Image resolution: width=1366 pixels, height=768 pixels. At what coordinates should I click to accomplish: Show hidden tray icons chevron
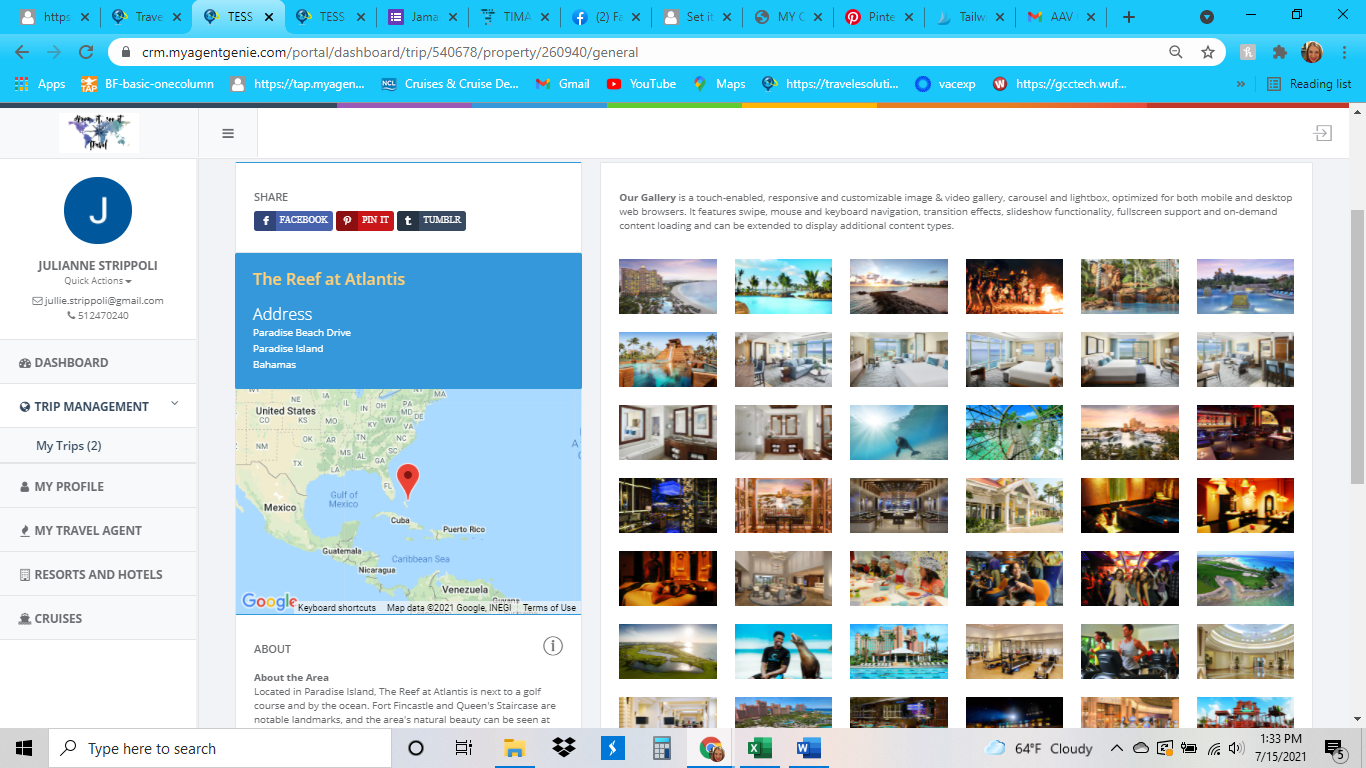click(x=1117, y=748)
